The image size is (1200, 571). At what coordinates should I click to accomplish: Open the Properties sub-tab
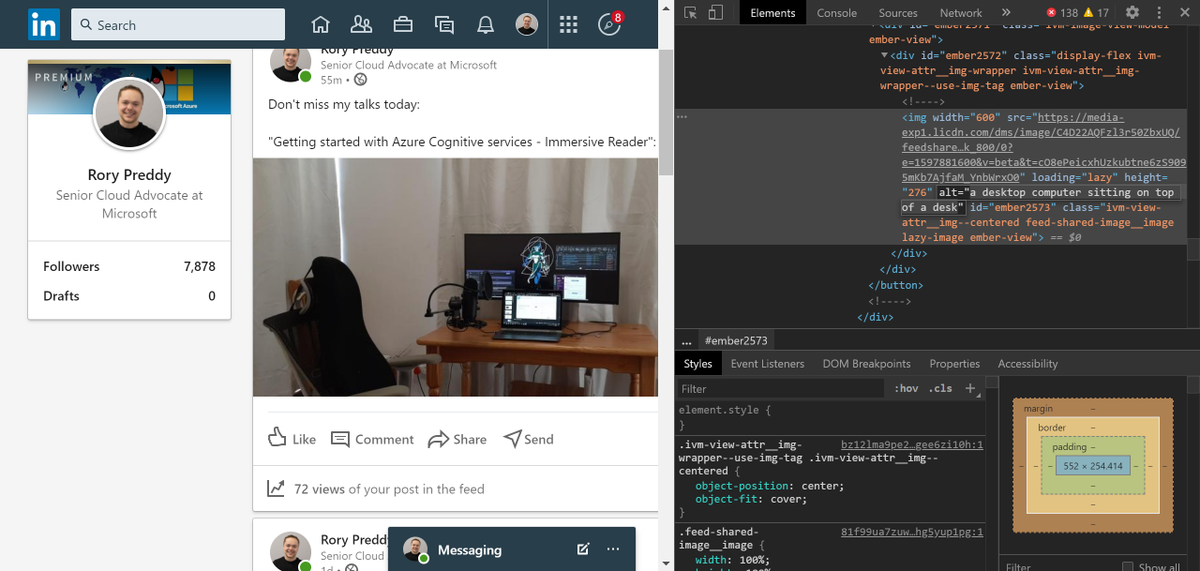pos(955,364)
